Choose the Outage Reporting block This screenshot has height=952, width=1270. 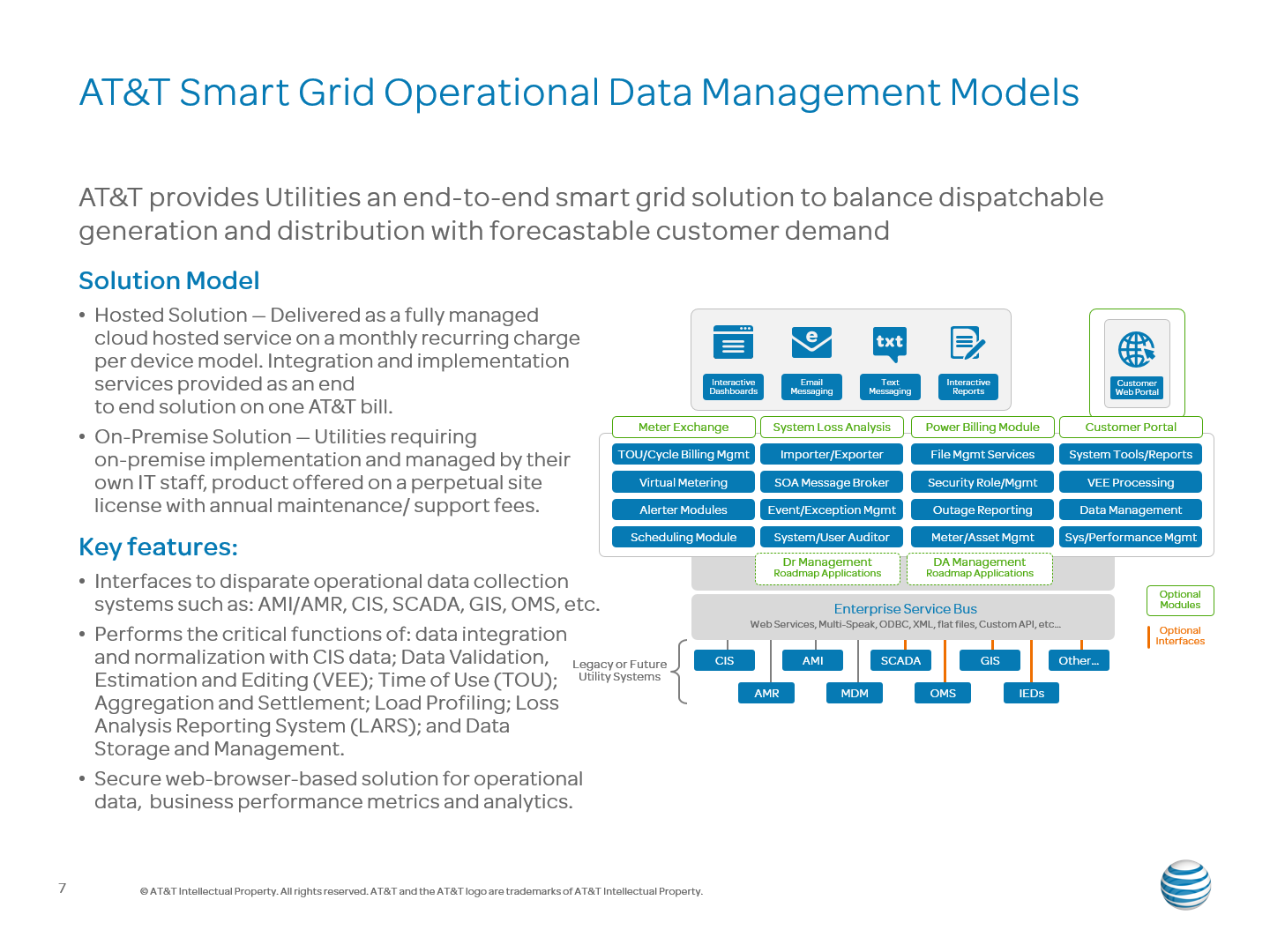(982, 509)
